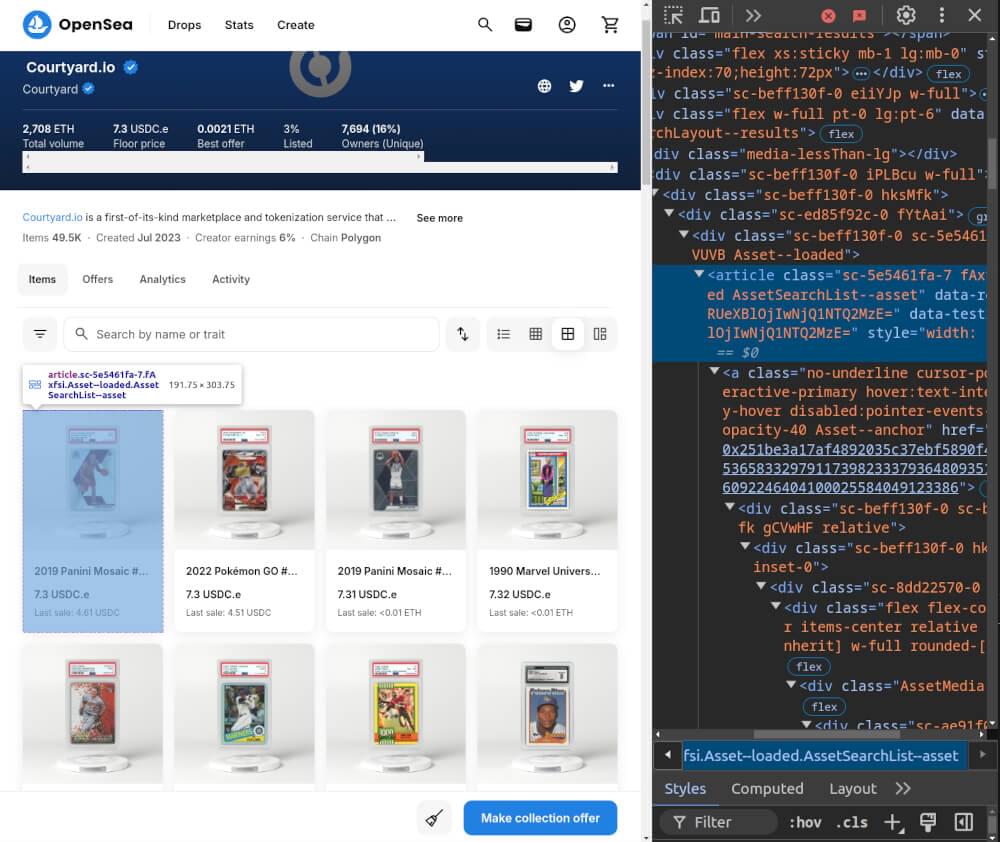Switch results to list view layout
1000x842 pixels.
(x=504, y=333)
